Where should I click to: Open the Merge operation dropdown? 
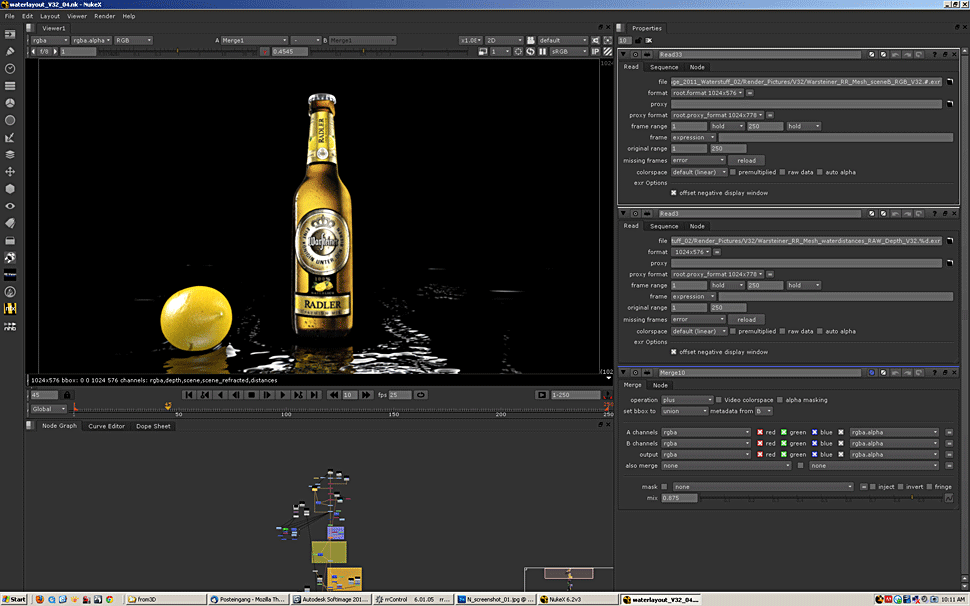[685, 400]
